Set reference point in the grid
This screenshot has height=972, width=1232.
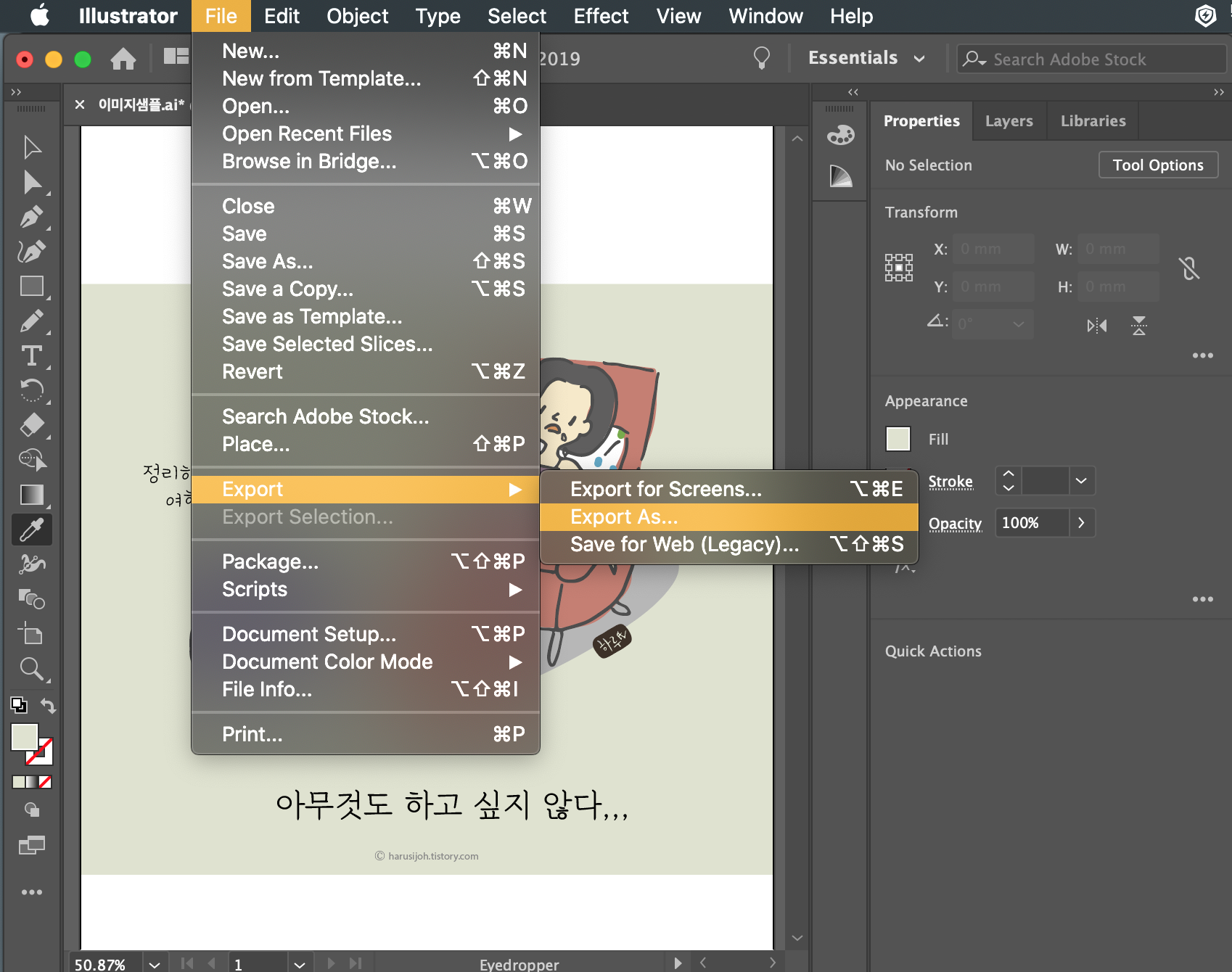coord(899,268)
